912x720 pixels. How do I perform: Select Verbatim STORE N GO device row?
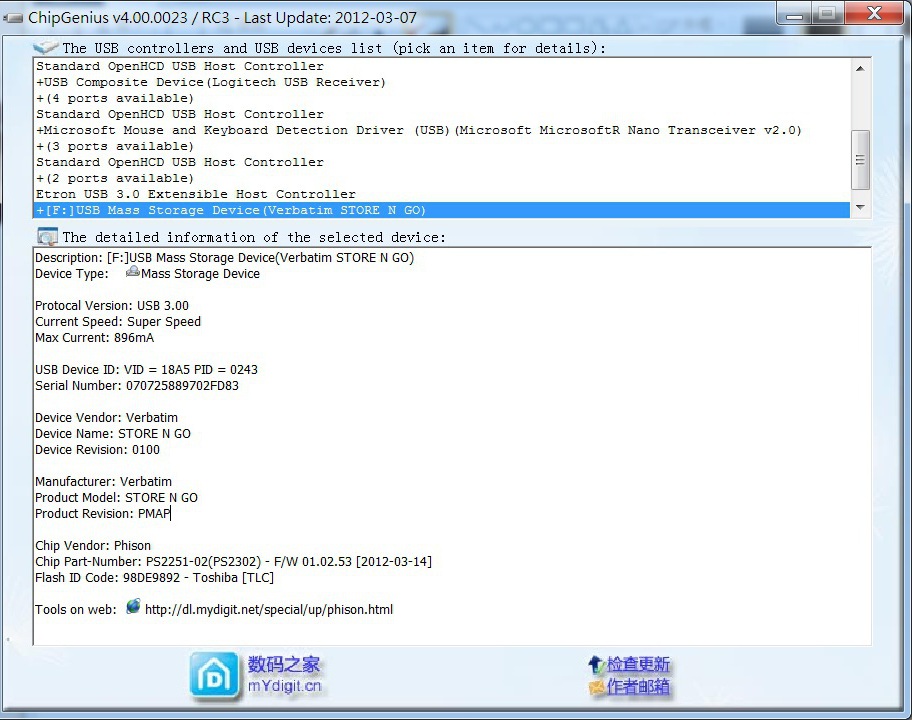[x=442, y=210]
